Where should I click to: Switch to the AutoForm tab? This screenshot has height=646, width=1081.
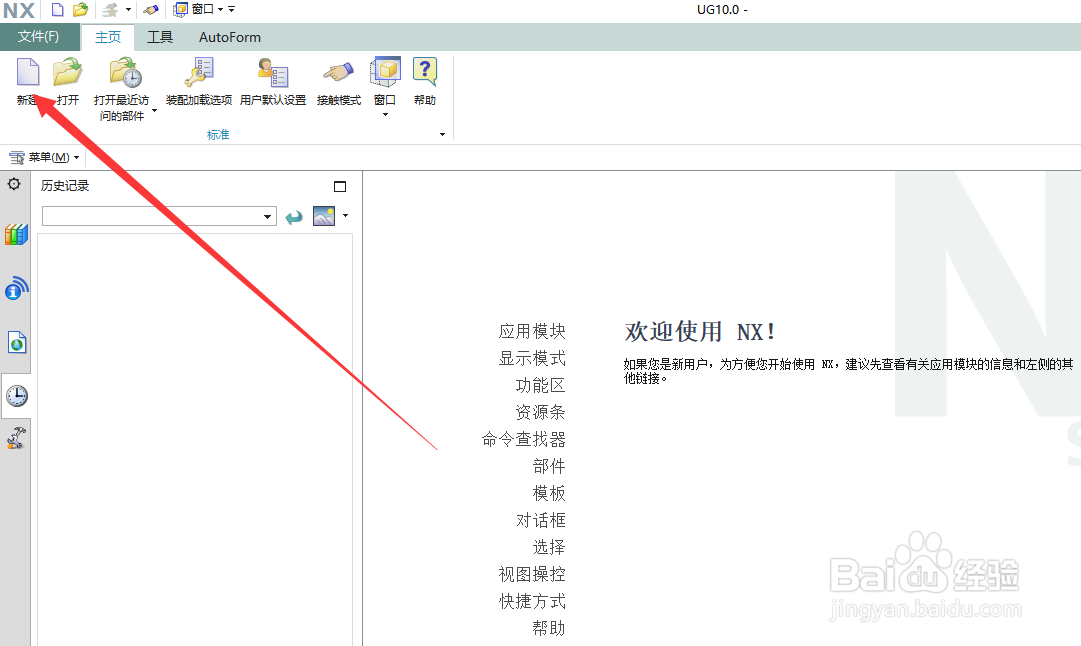[230, 37]
